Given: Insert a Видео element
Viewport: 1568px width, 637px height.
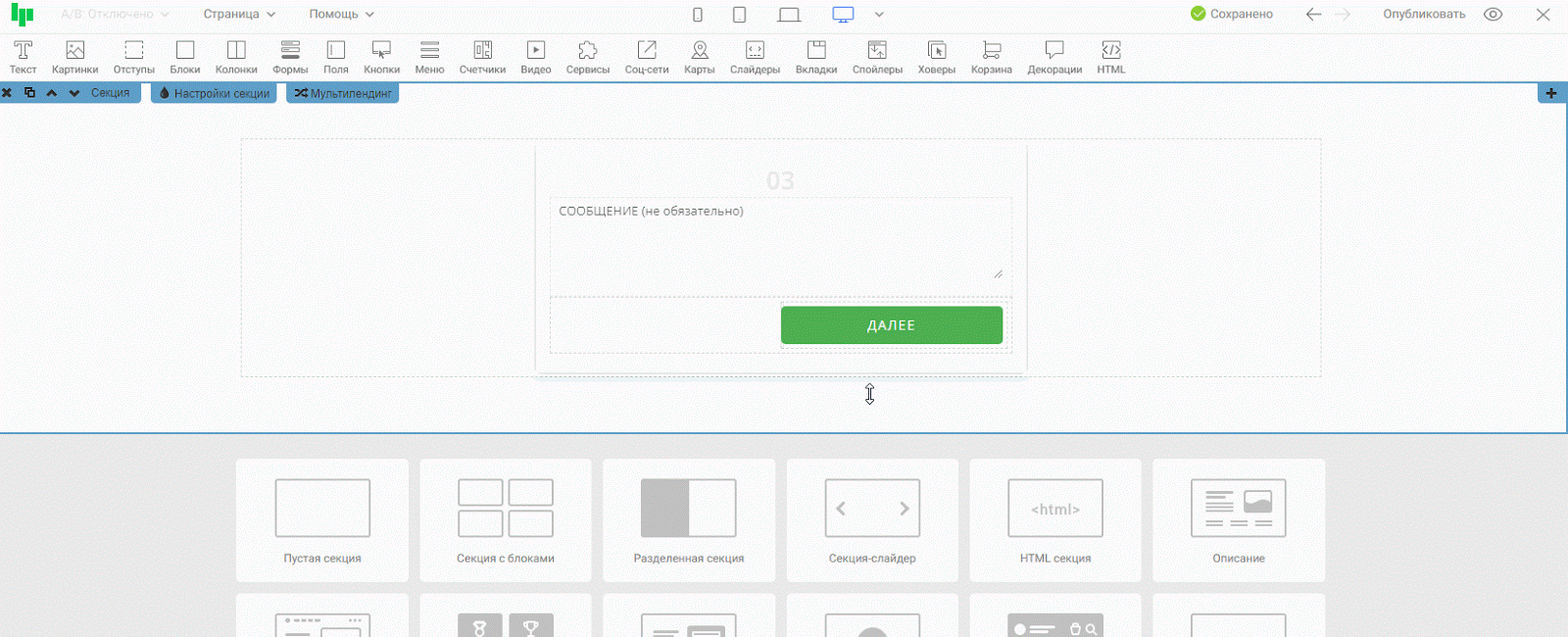Looking at the screenshot, I should pos(535,57).
